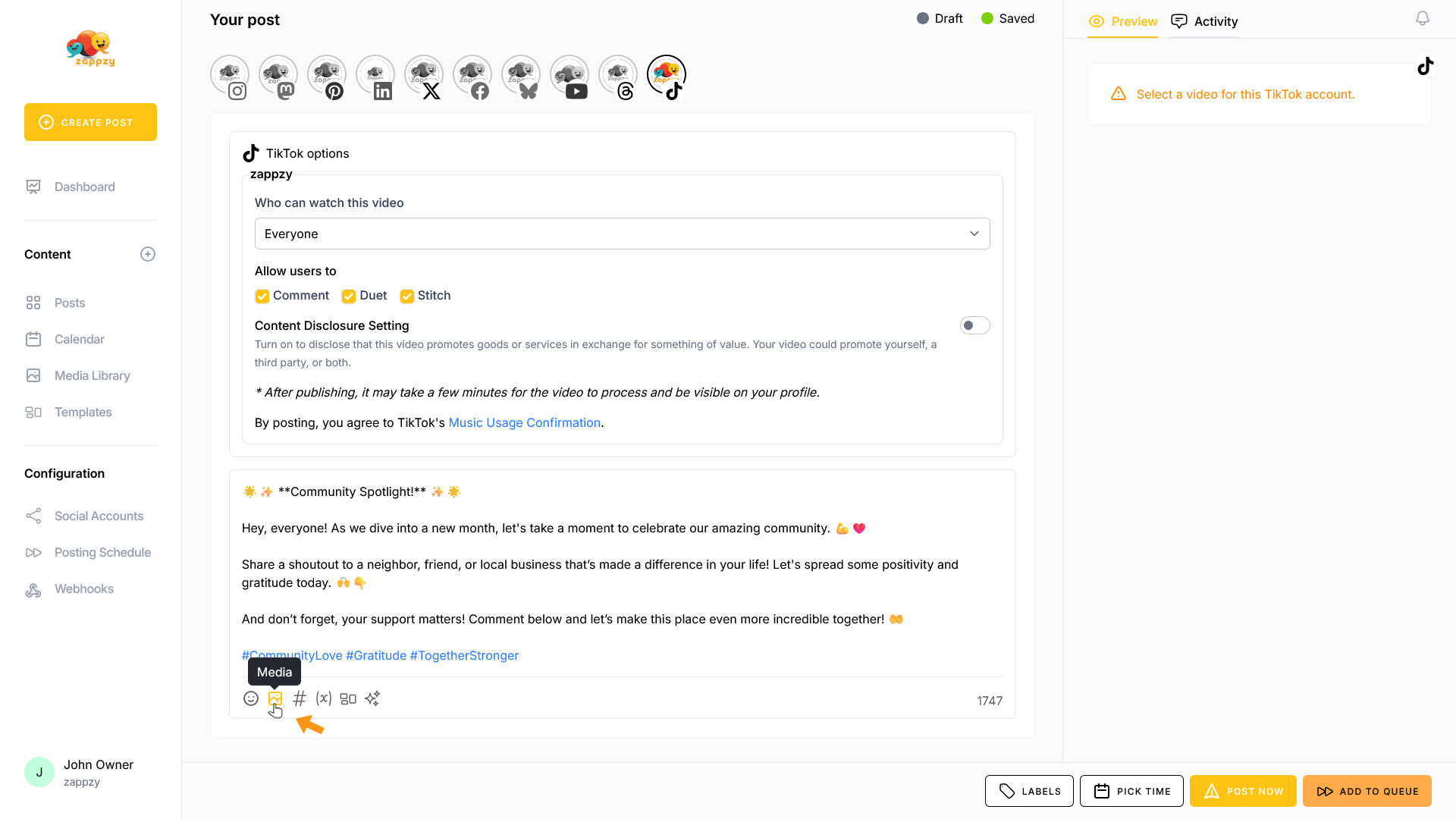Open the Music Usage Confirmation link

524,422
